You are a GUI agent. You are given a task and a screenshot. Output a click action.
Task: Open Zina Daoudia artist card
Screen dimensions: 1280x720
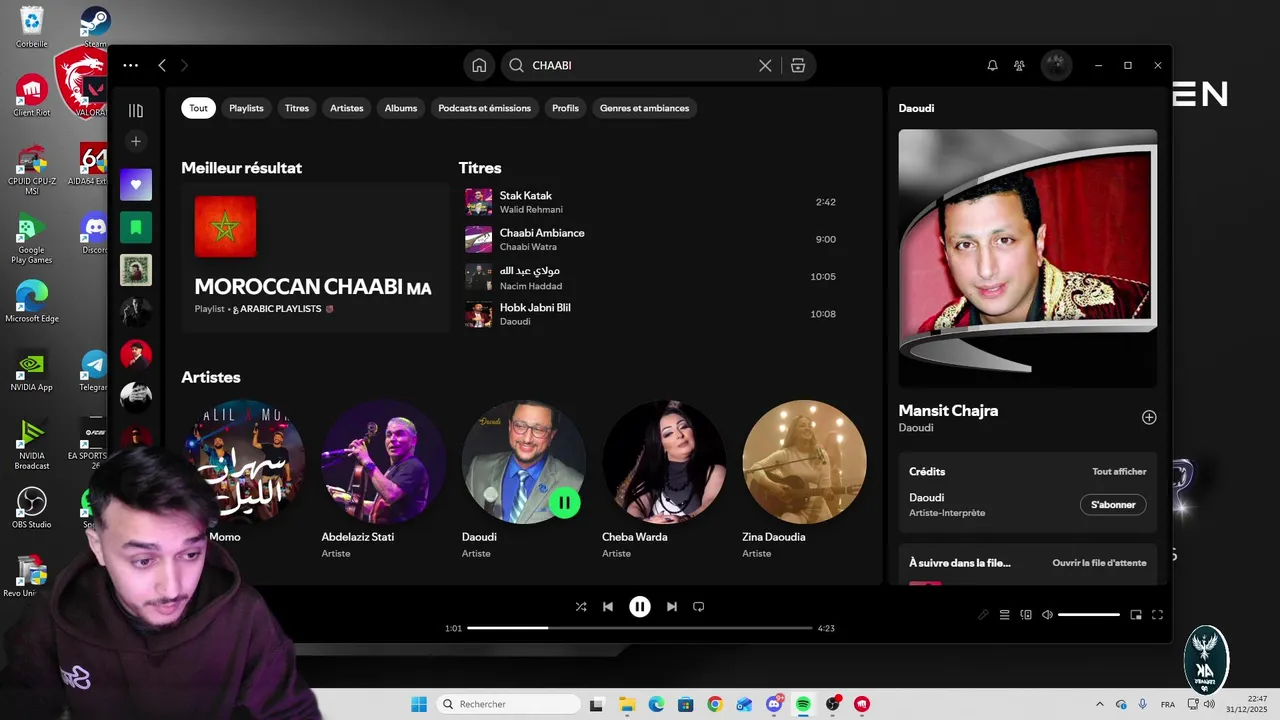coord(804,480)
